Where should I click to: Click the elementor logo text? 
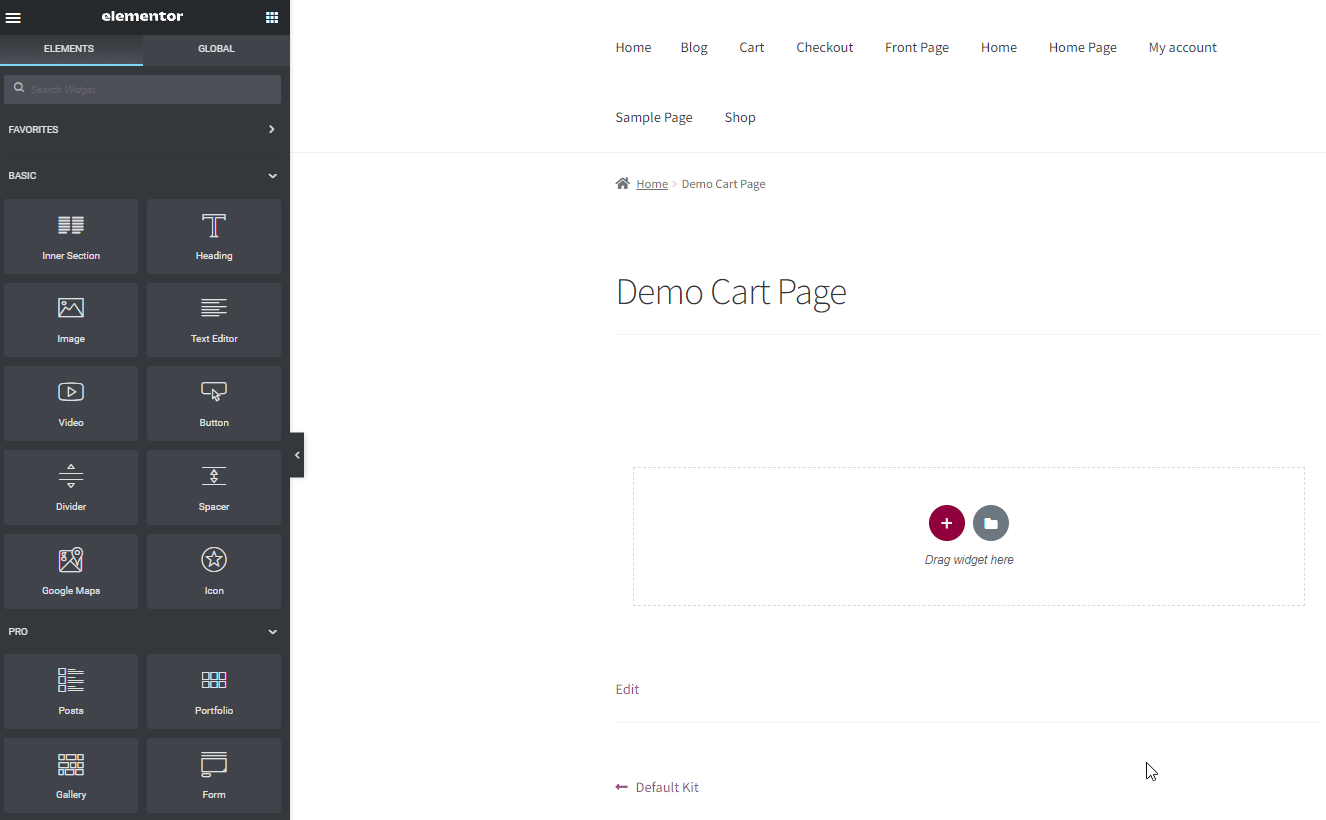[x=142, y=17]
